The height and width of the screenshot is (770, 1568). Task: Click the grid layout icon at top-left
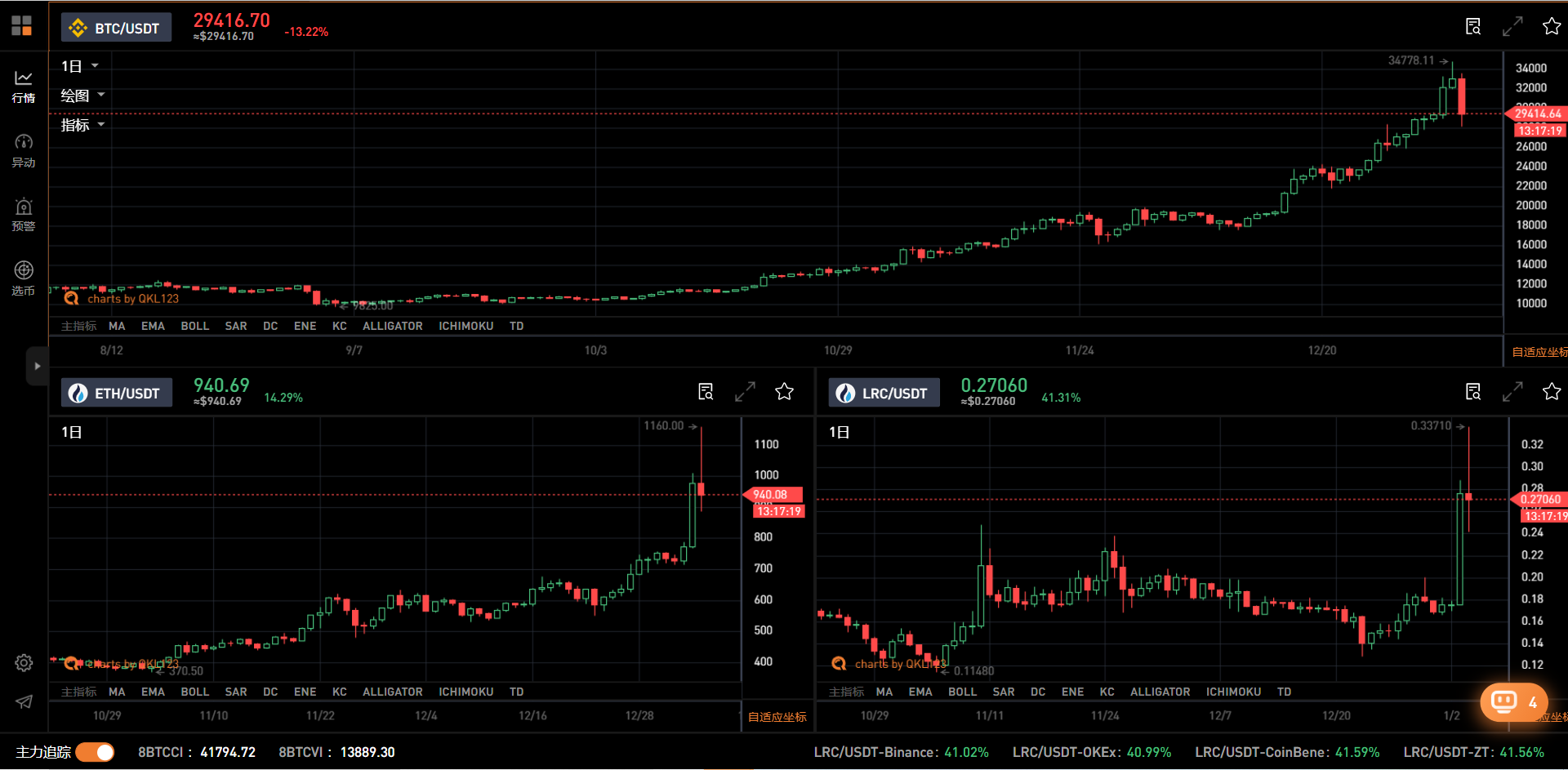tap(22, 26)
